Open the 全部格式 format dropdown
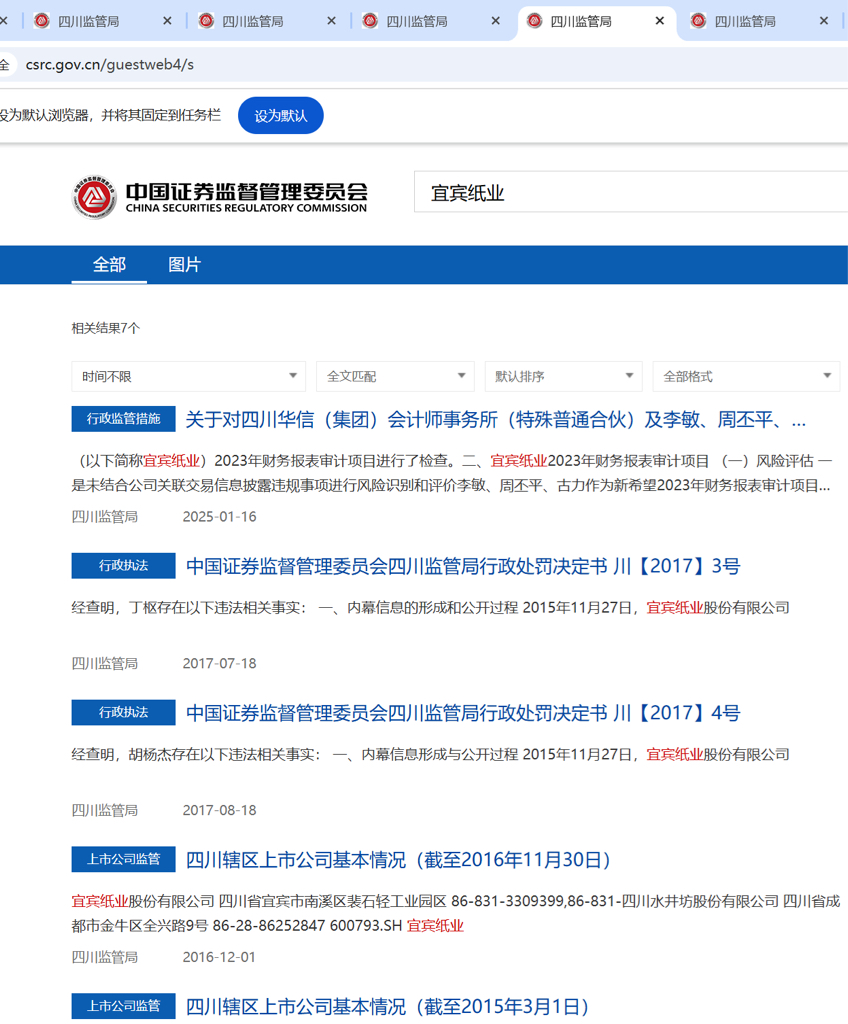The image size is (848, 1024). (x=746, y=376)
